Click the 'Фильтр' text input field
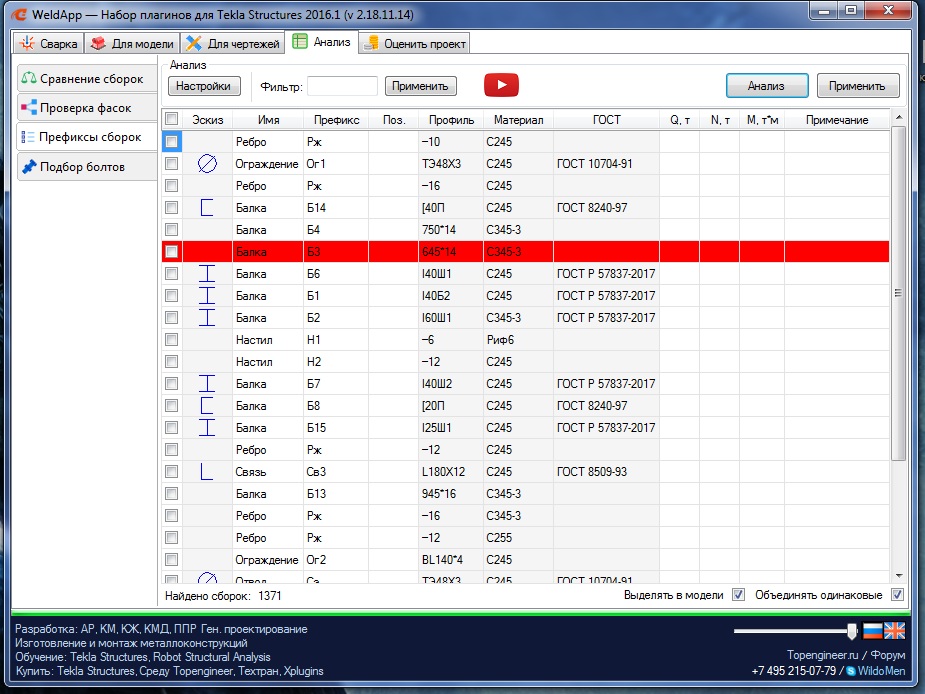The width and height of the screenshot is (925, 694). 342,86
